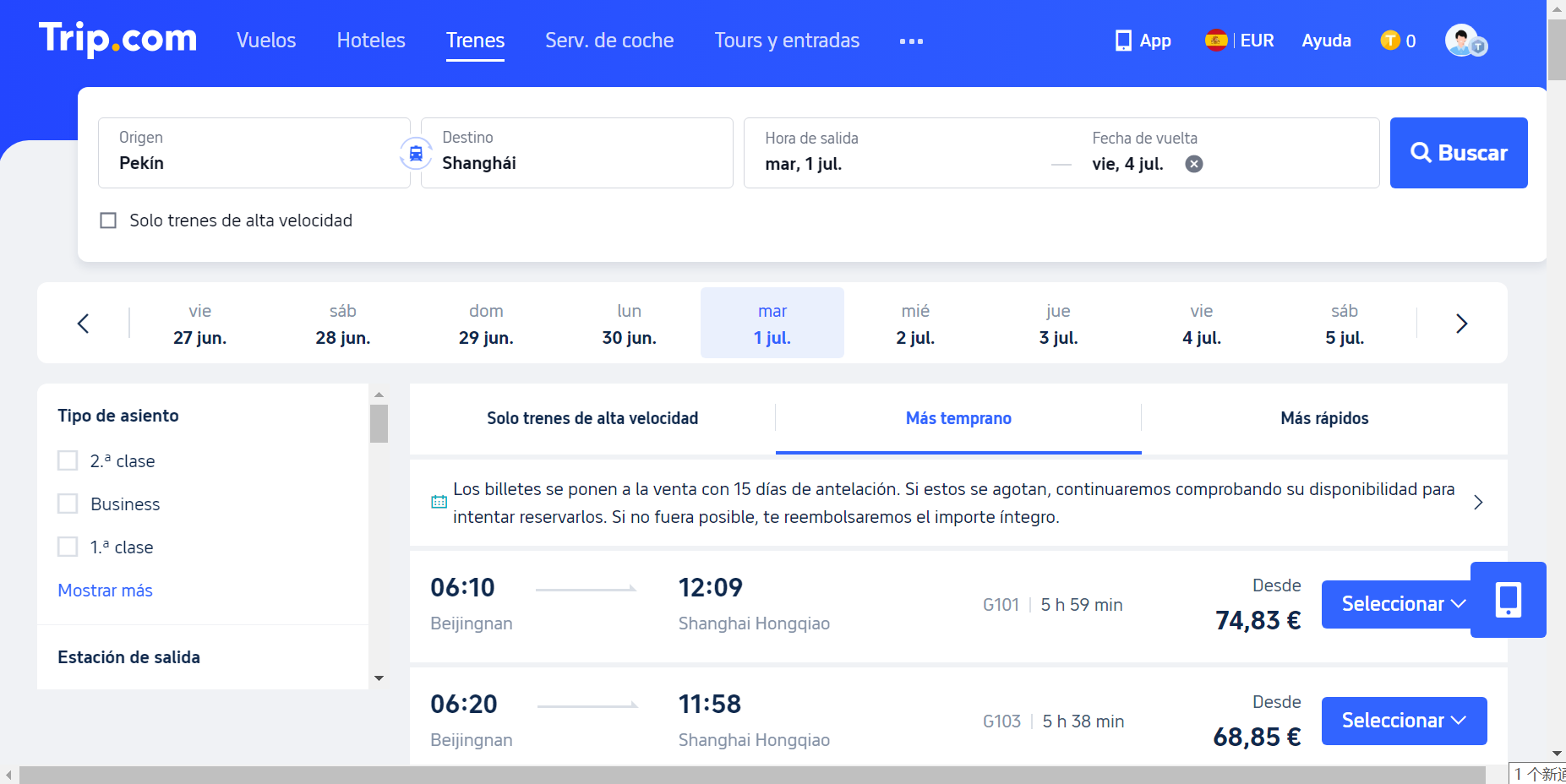Expand Seleccionar dropdown for G103 train
The width and height of the screenshot is (1566, 784).
[x=1403, y=721]
